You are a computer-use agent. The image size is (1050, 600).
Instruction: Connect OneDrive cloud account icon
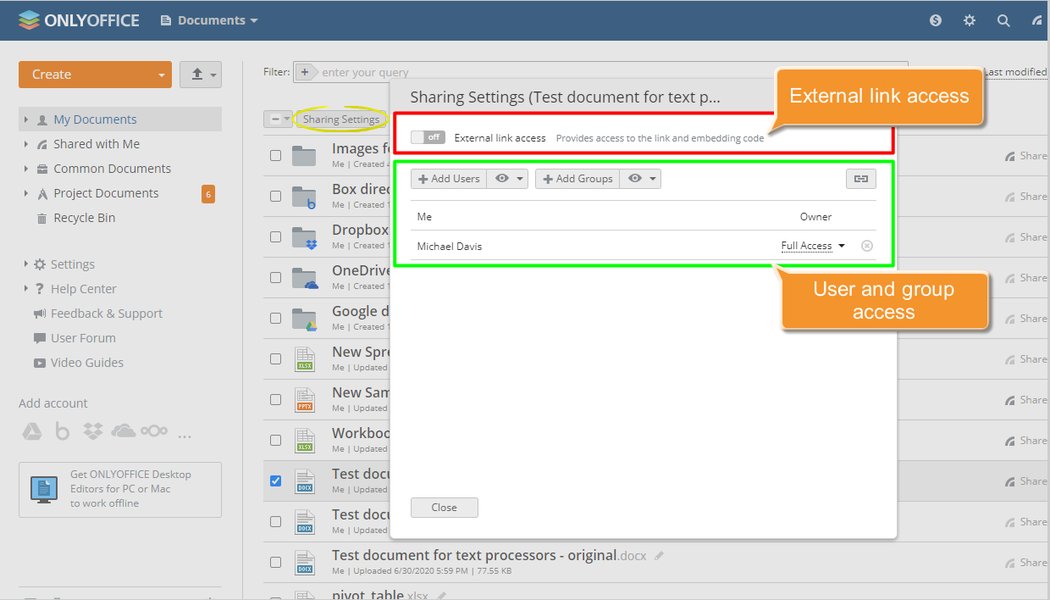click(123, 431)
